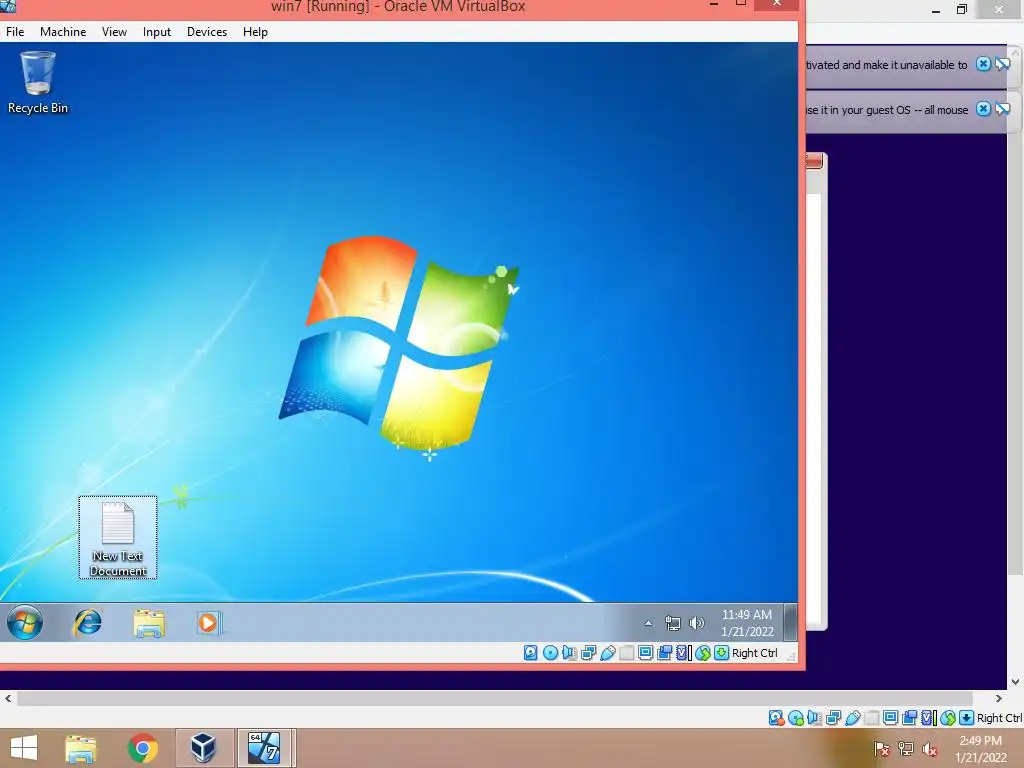Launch Internet Explorer from Windows 7 taskbar
Viewport: 1024px width, 768px height.
tap(88, 622)
